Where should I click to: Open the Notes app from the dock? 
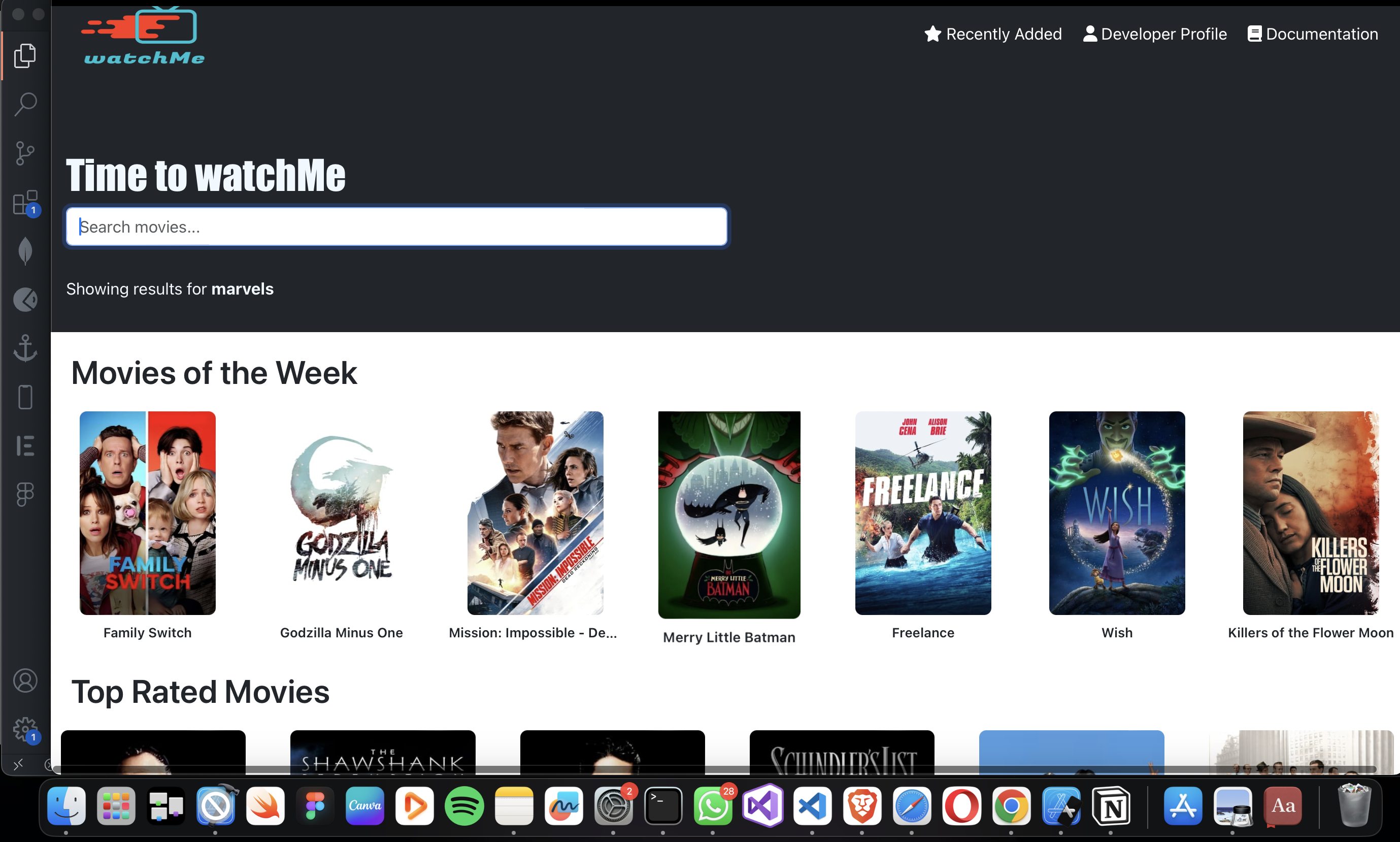514,805
